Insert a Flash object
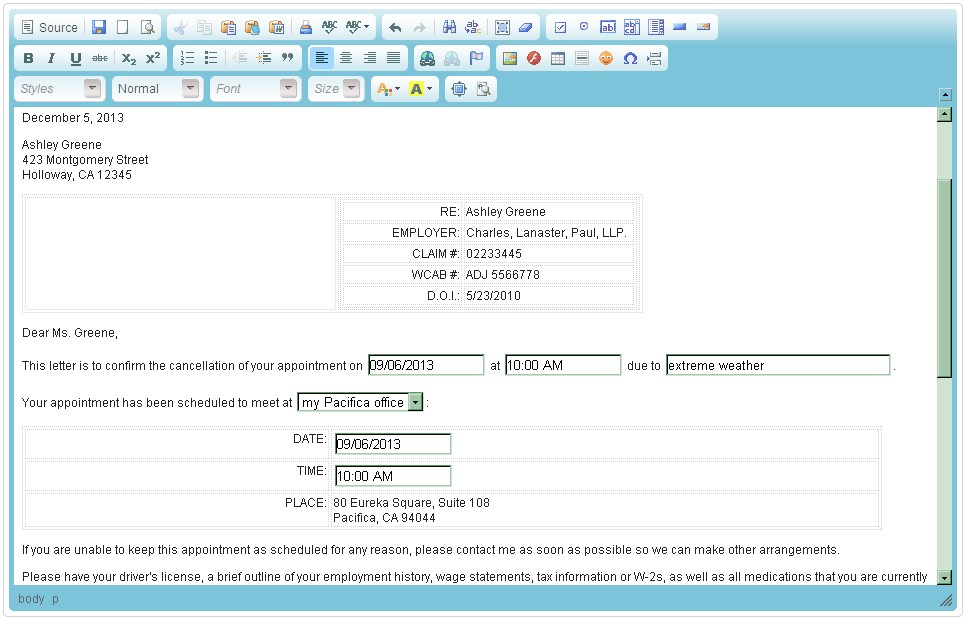 [x=534, y=59]
